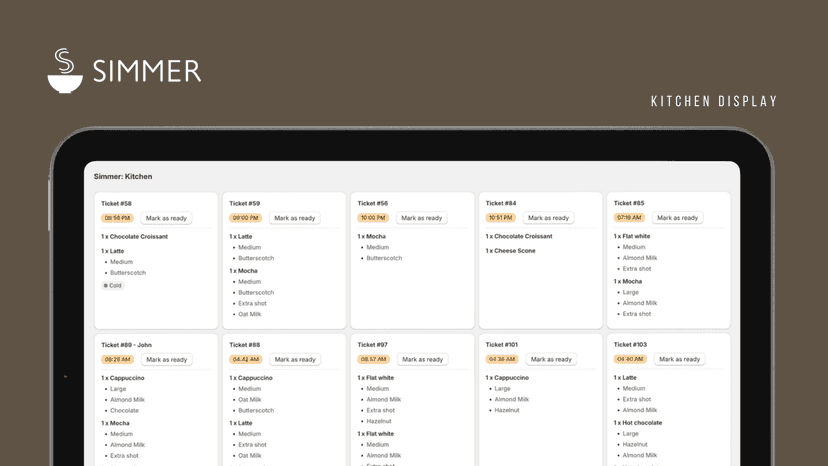
Task: Mark Ticket #101 as ready
Action: [551, 359]
